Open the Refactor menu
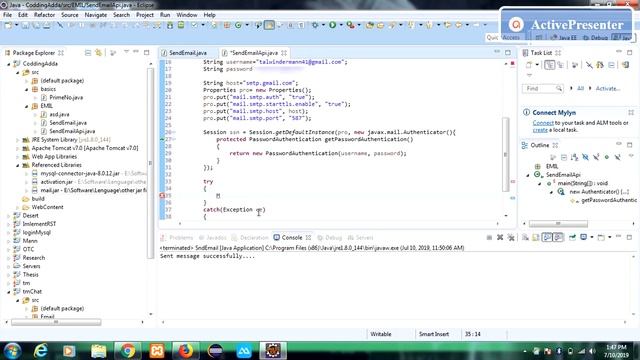 (x=44, y=15)
